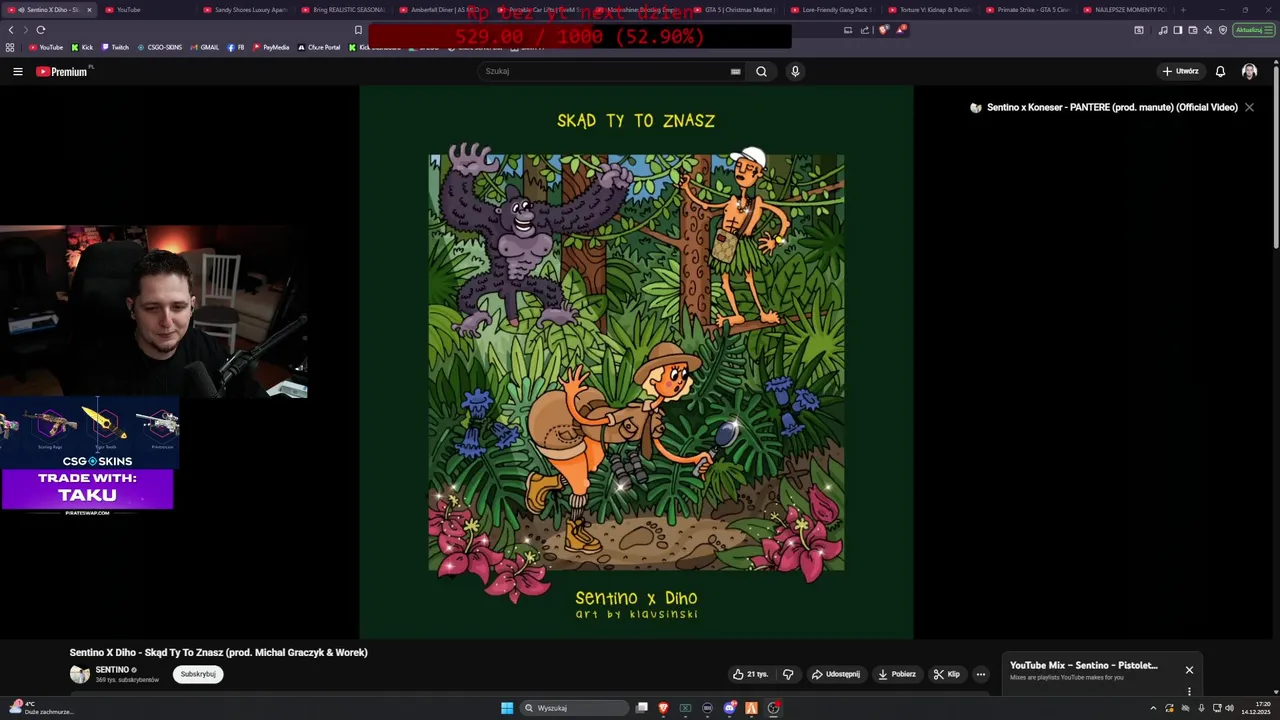Image resolution: width=1280 pixels, height=720 pixels.
Task: Dislike the video with thumbs down
Action: (x=788, y=674)
